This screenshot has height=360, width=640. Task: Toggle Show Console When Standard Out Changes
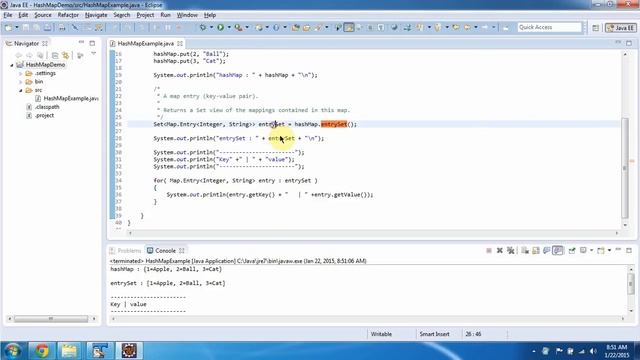pyautogui.click(x=547, y=250)
